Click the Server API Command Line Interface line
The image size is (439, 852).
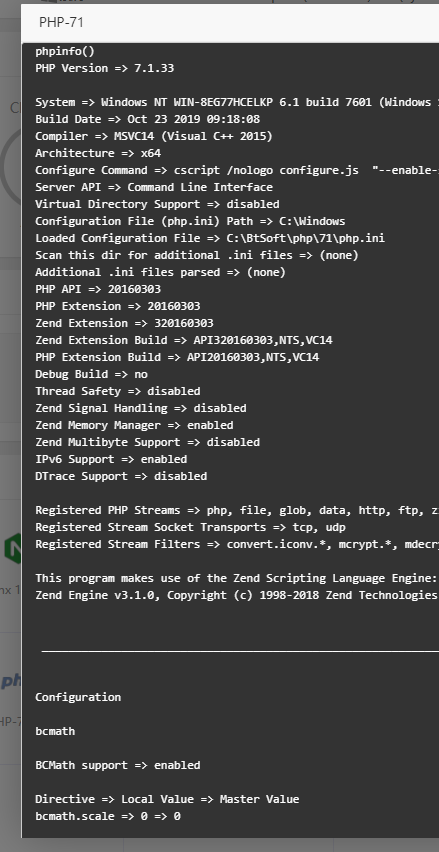tap(154, 187)
